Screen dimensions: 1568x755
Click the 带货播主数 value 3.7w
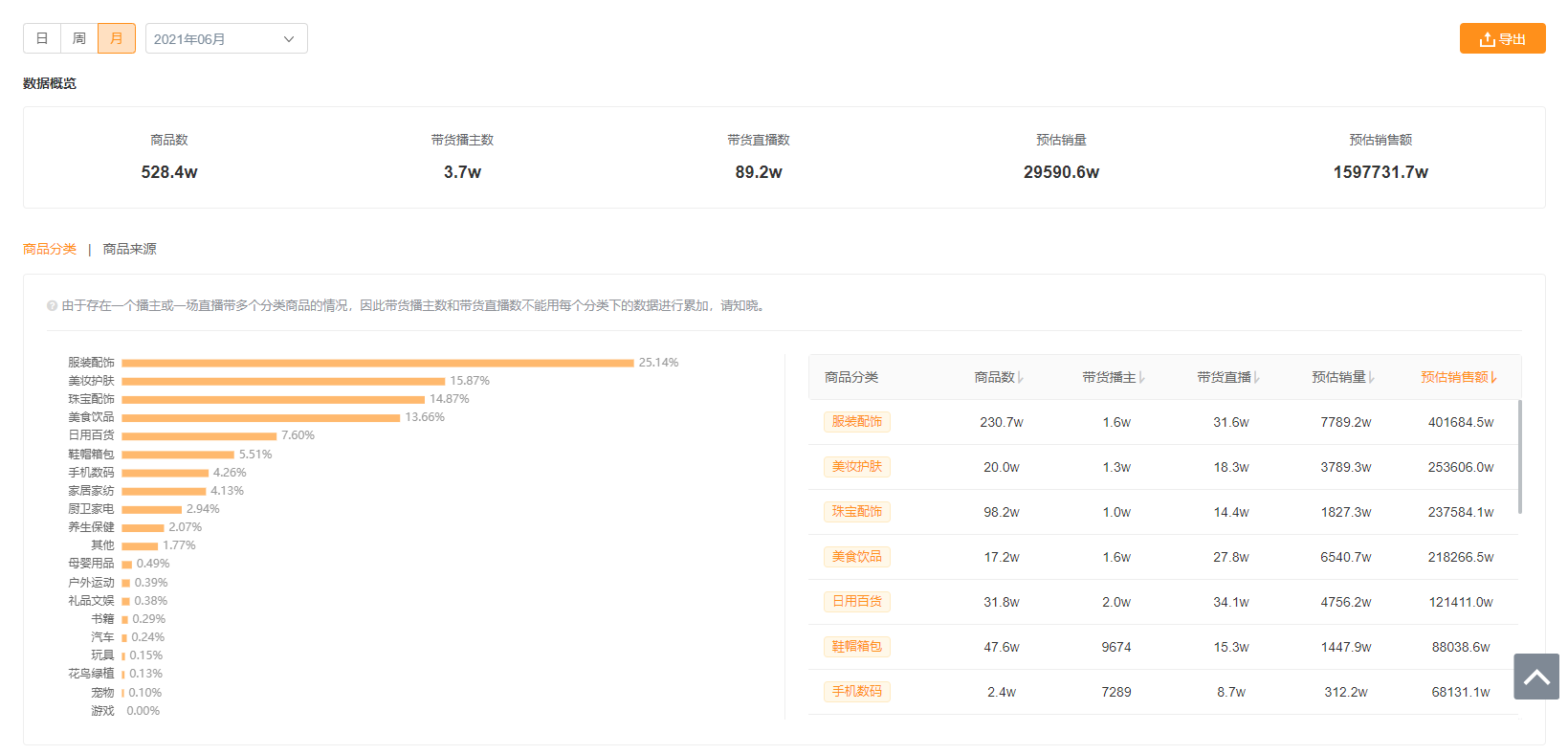click(x=462, y=172)
